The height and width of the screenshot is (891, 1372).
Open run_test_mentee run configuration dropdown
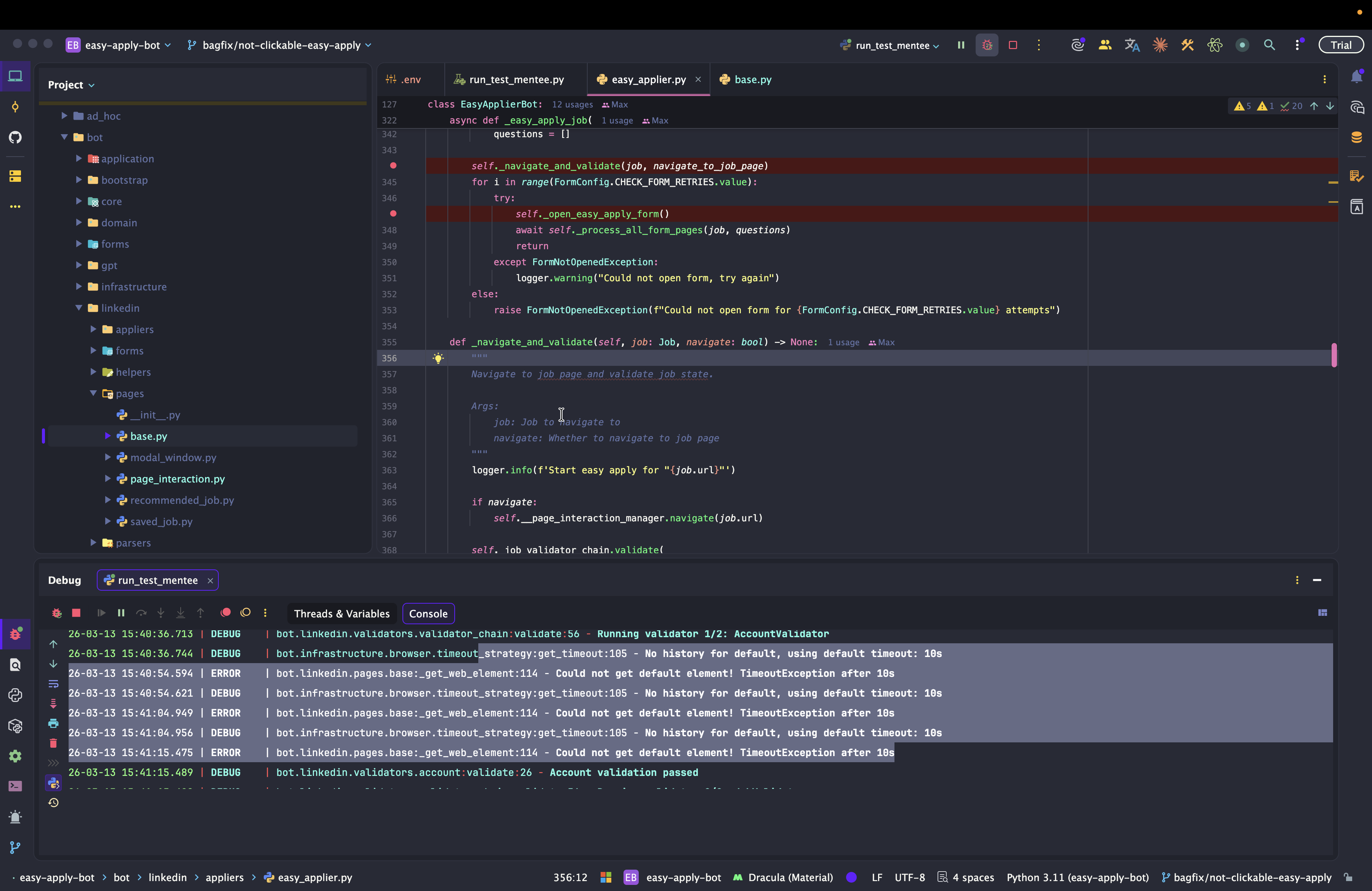[891, 45]
